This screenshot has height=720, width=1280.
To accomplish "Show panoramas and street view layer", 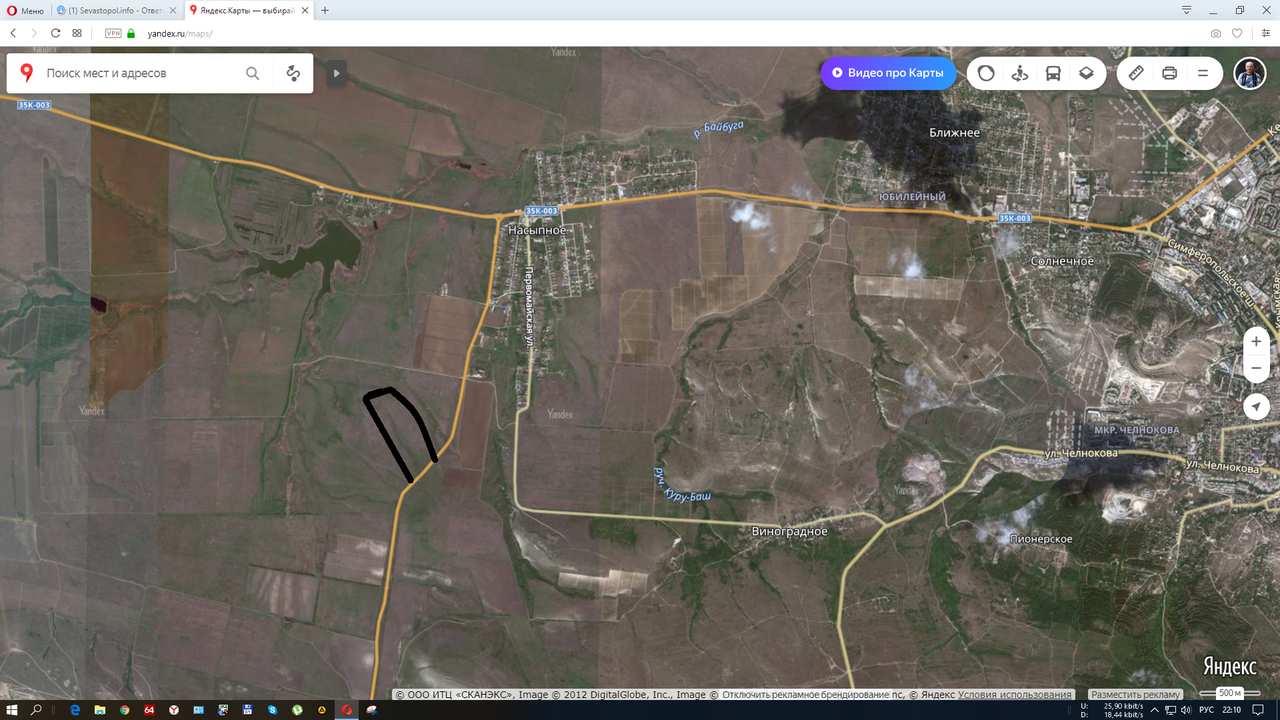I will [1020, 73].
